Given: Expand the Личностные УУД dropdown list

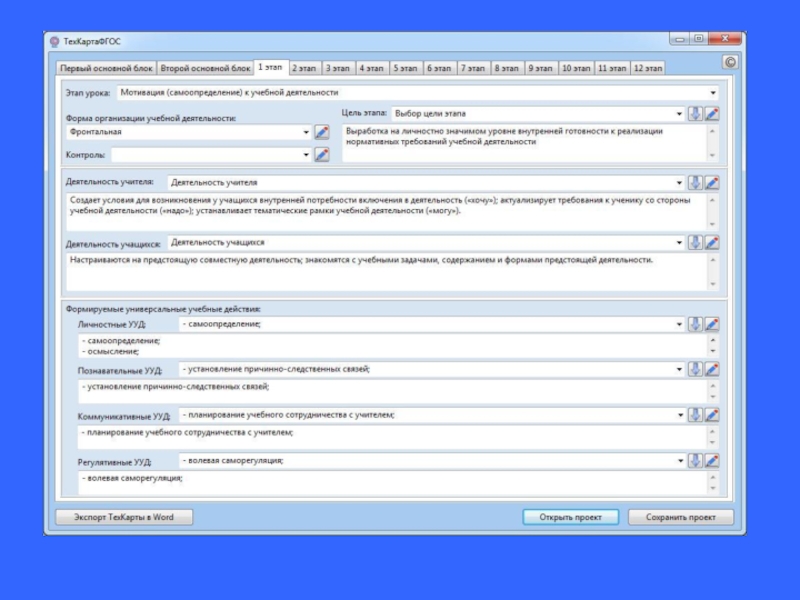Looking at the screenshot, I should (x=679, y=324).
